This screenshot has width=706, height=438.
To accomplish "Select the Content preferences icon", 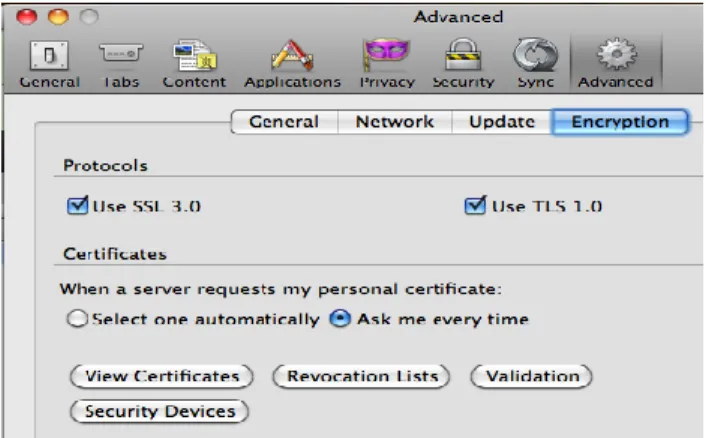I will tap(195, 55).
